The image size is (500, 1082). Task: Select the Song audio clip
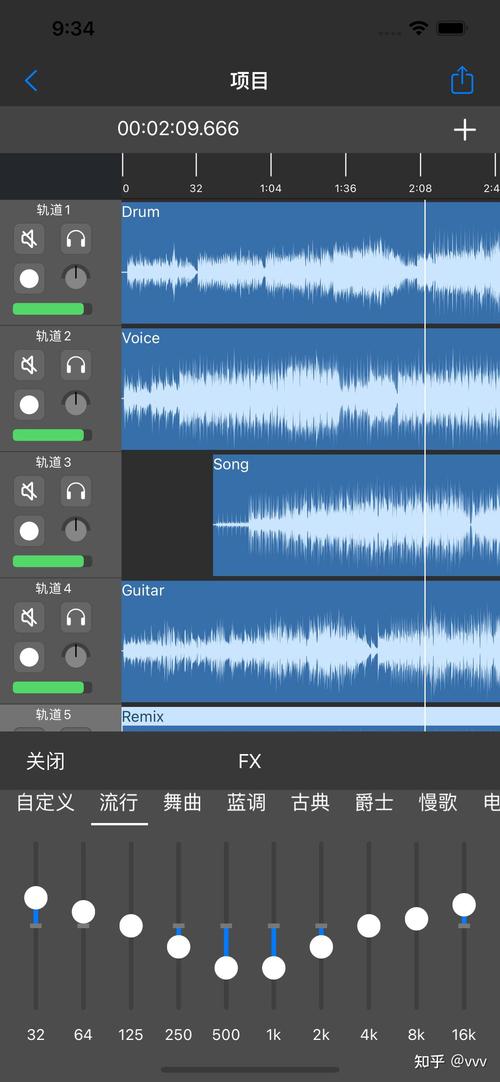(357, 515)
